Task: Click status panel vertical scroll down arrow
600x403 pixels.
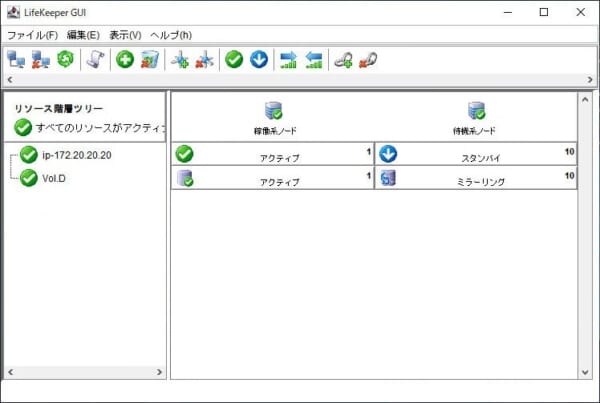Action: point(585,372)
